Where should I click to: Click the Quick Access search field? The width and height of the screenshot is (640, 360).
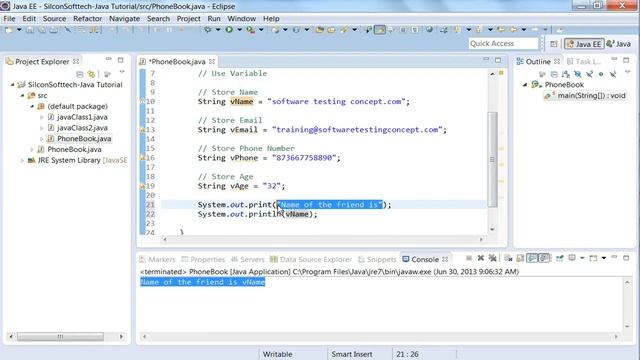503,44
